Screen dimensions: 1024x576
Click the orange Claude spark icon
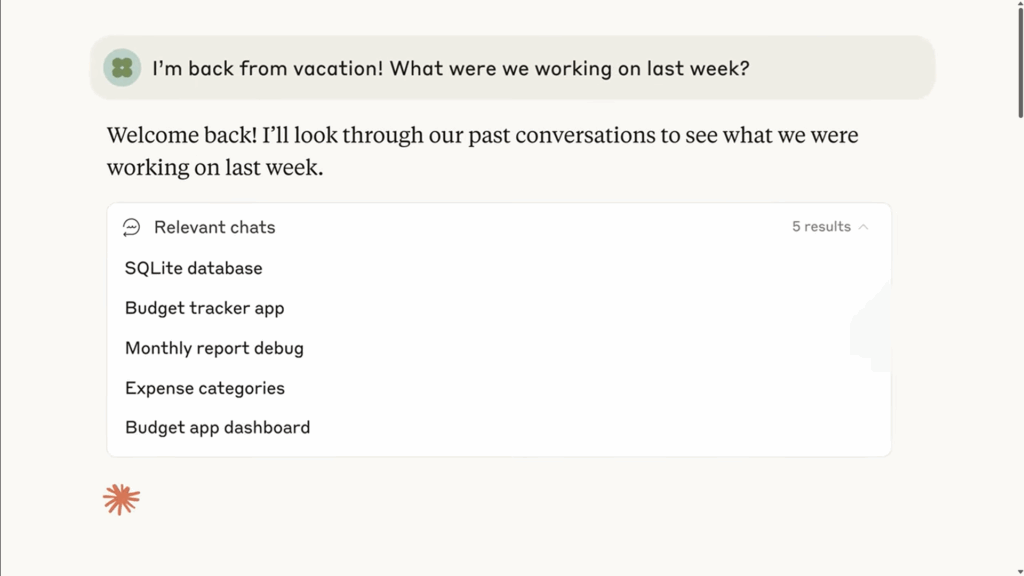tap(121, 499)
